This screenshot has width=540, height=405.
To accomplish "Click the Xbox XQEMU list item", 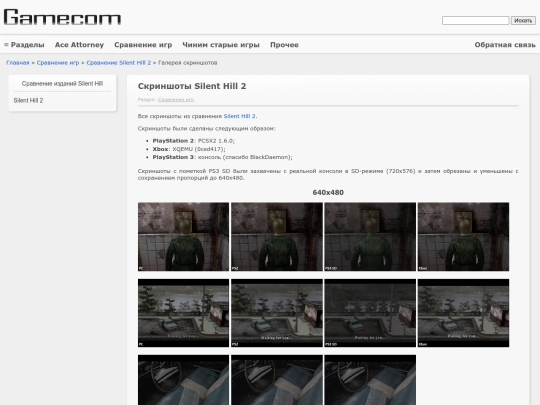I will 189,149.
